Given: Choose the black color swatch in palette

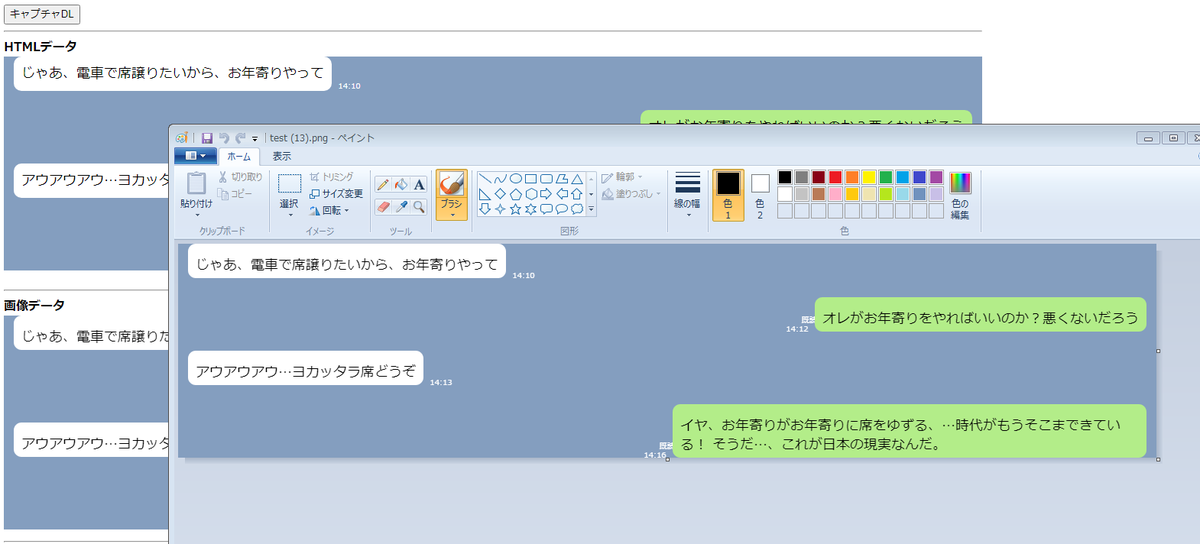Looking at the screenshot, I should pos(785,177).
